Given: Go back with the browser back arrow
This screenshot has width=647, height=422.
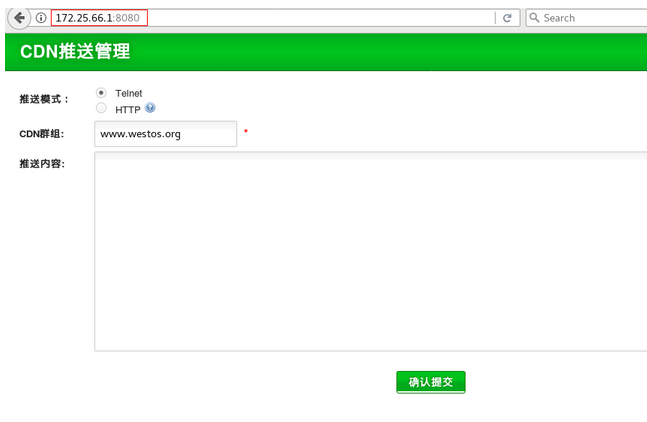Looking at the screenshot, I should coord(19,18).
